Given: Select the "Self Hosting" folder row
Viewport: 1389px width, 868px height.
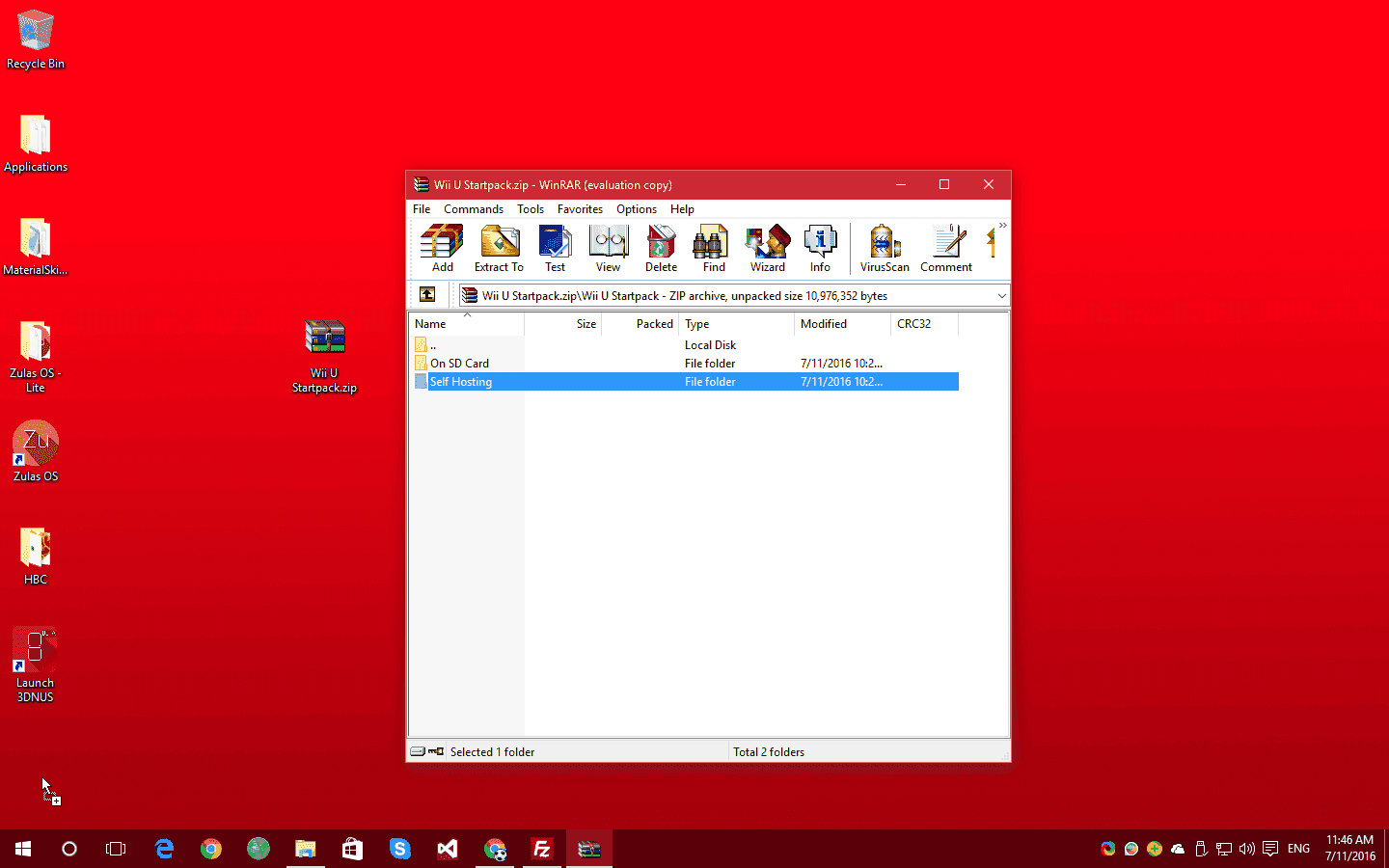Looking at the screenshot, I should pos(685,382).
